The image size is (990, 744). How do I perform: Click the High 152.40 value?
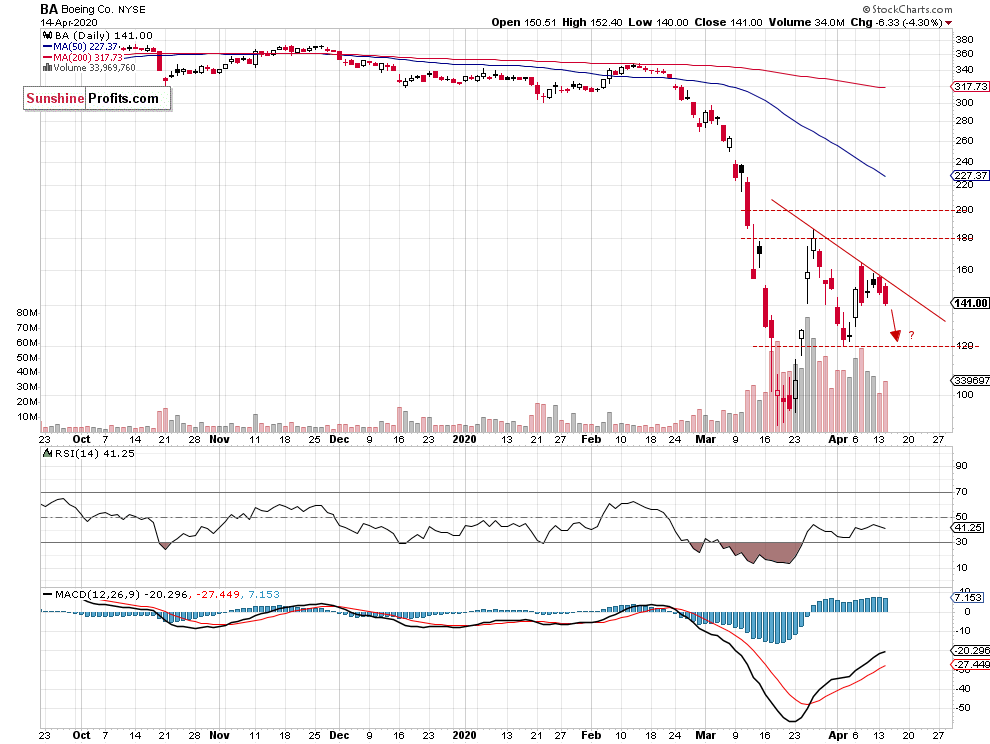point(592,22)
